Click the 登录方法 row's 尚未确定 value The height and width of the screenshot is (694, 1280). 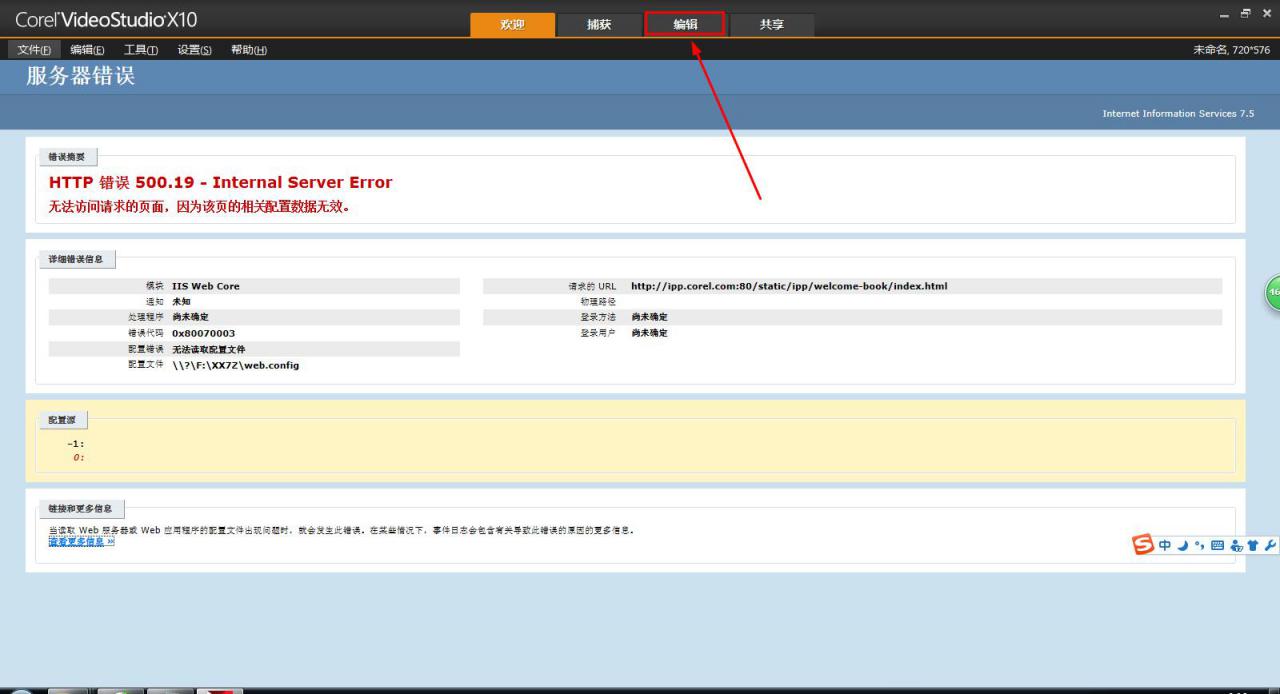tap(649, 317)
